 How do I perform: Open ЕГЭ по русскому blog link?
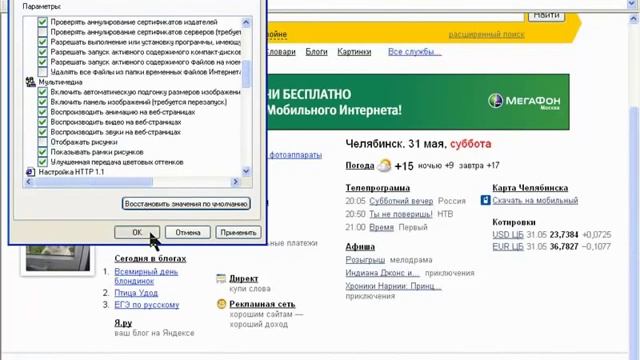[147, 304]
